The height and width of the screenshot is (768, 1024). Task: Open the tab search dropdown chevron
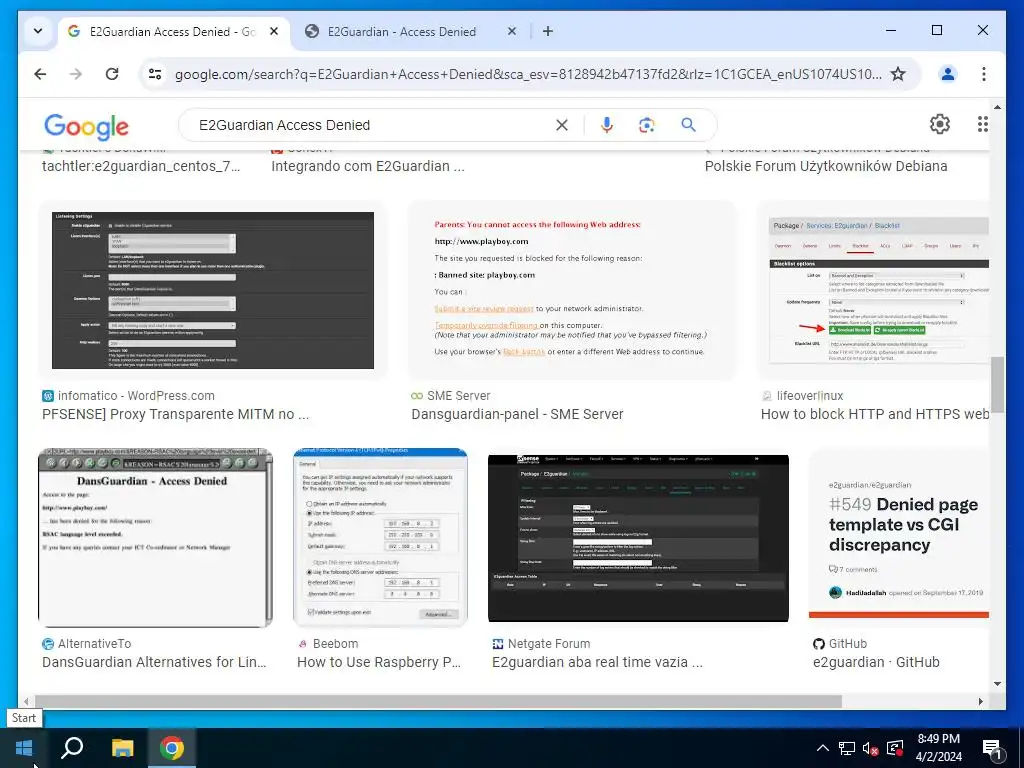point(38,31)
